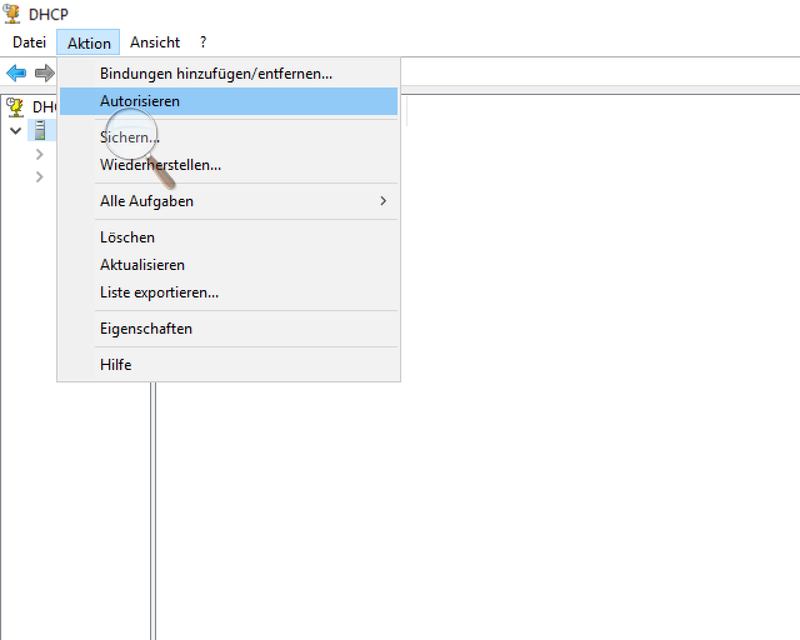Click the gray Forward arrow toolbar icon
Screen dimensions: 800x640
44,73
